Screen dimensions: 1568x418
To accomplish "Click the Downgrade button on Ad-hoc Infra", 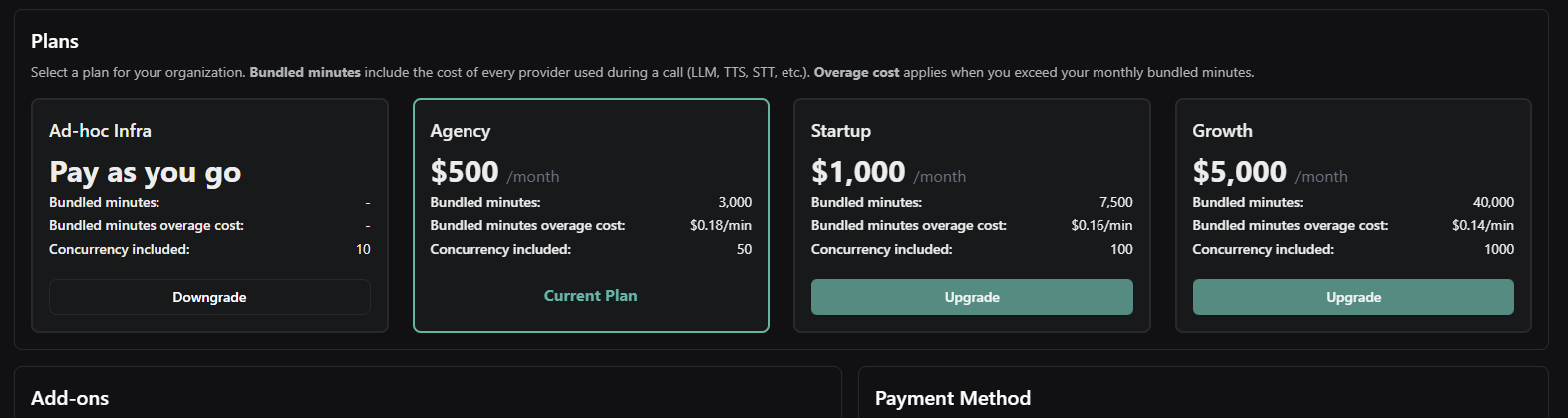I will [209, 297].
